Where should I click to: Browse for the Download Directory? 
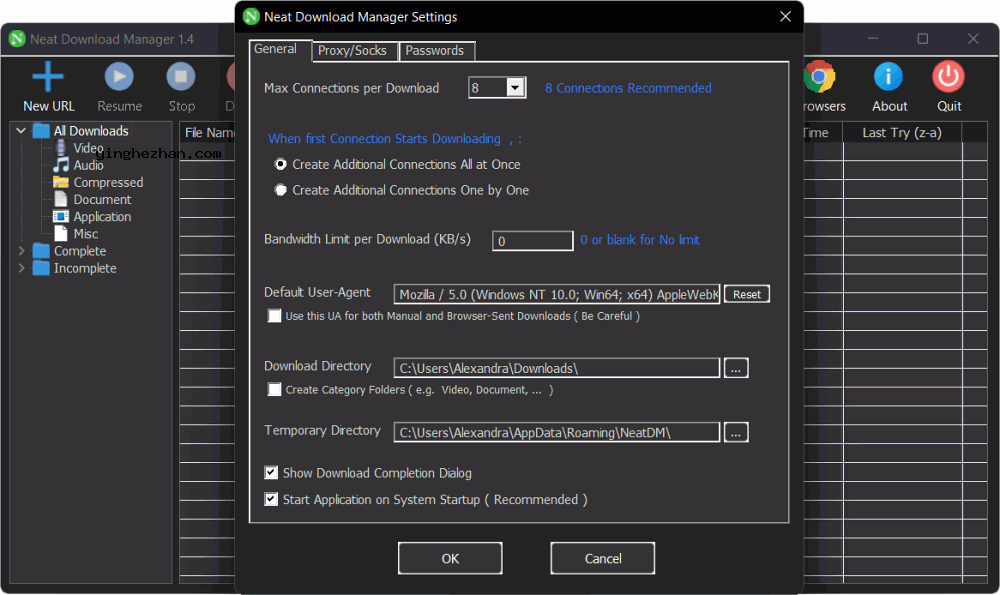pos(736,368)
